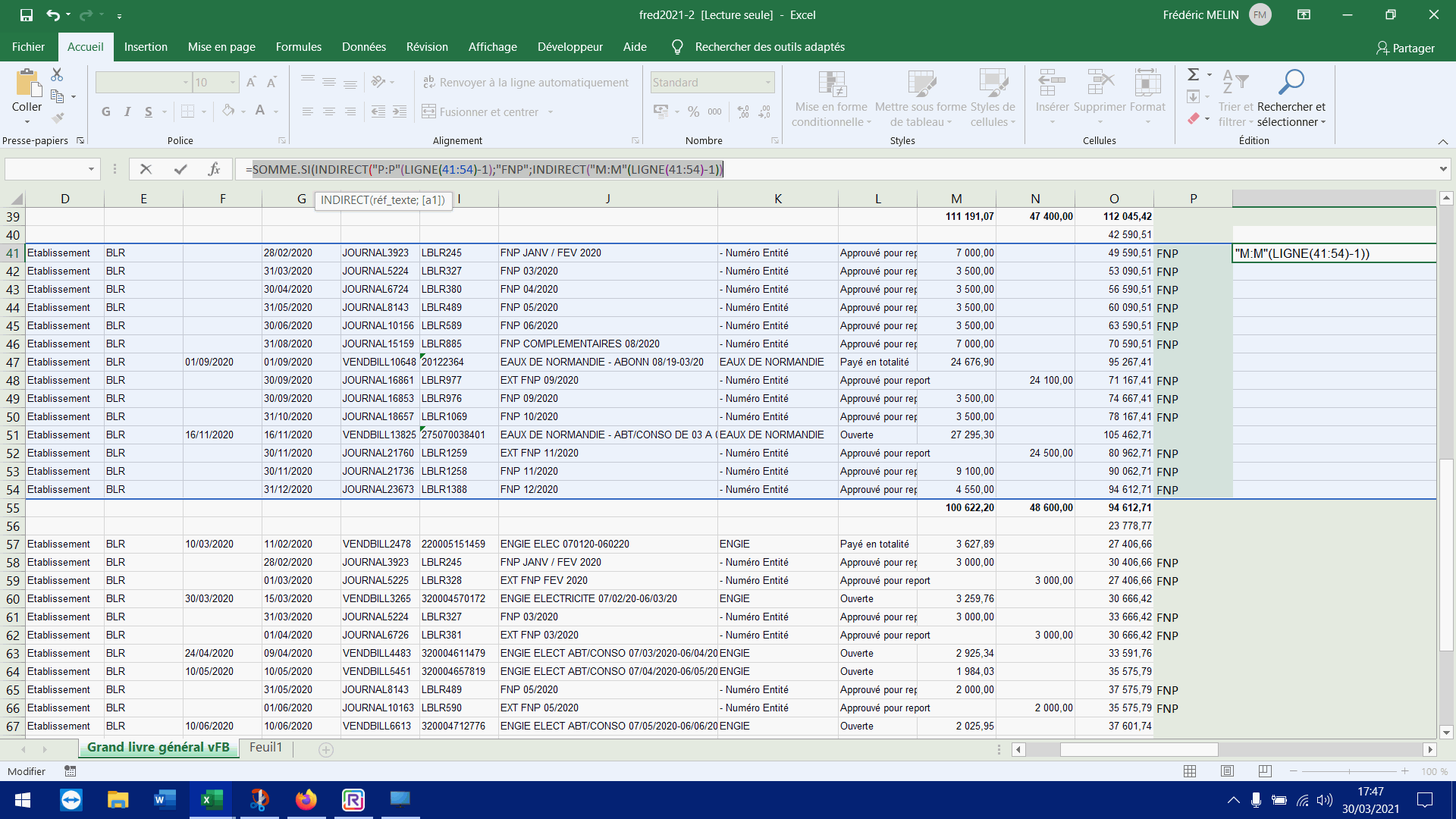Click the vertical scrollbar down arrow

click(x=1446, y=733)
